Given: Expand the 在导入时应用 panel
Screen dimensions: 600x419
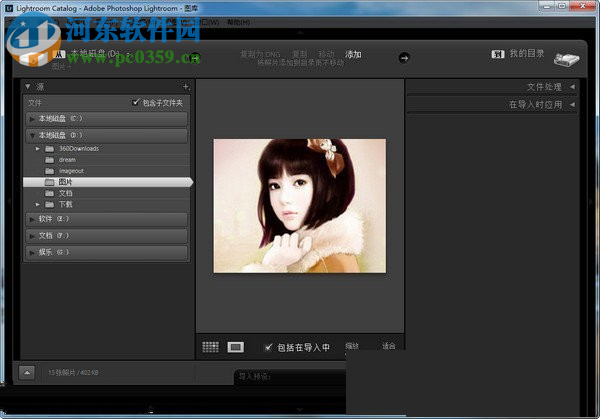Looking at the screenshot, I should [x=572, y=104].
